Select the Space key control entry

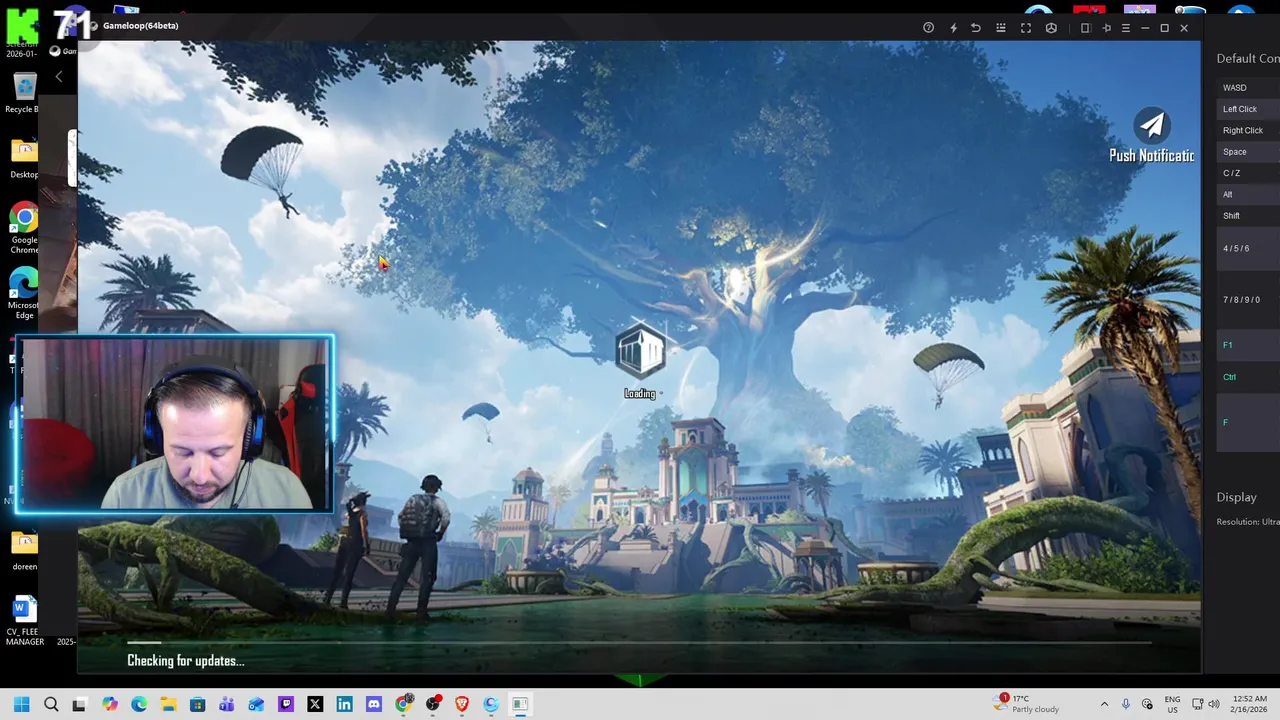pyautogui.click(x=1248, y=152)
